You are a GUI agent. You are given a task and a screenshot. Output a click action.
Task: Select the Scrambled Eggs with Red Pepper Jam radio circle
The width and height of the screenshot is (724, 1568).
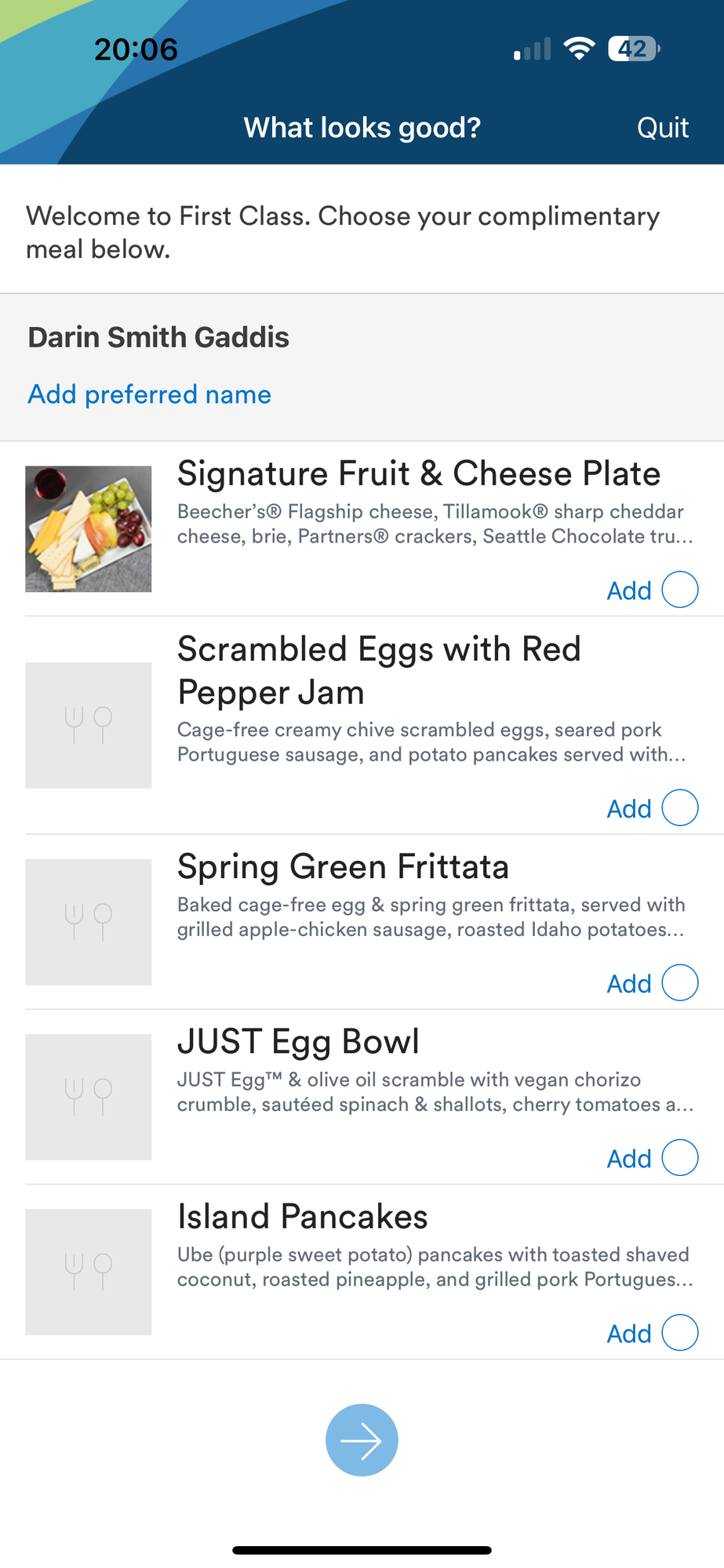click(x=680, y=808)
